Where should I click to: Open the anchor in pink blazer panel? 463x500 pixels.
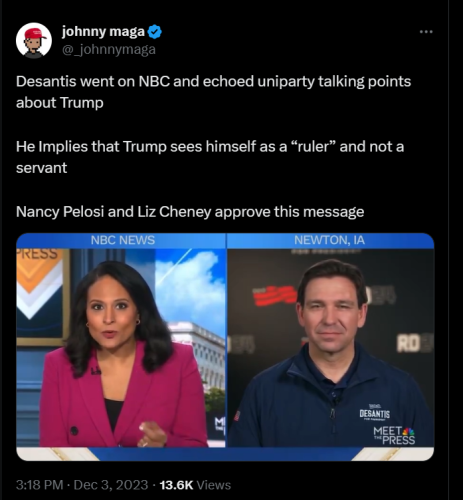(121, 348)
